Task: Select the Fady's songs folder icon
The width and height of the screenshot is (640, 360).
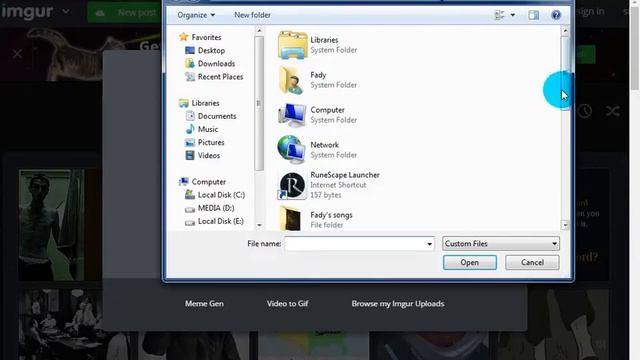Action: click(291, 219)
